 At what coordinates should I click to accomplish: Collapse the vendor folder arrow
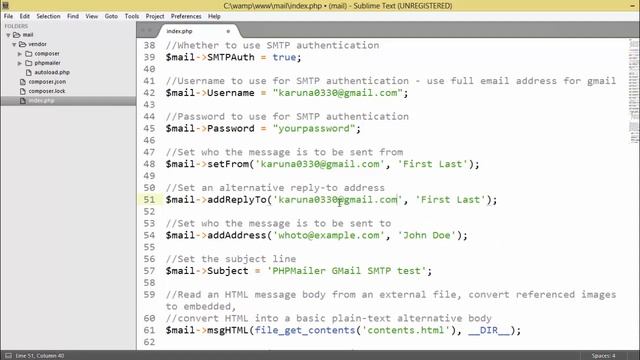pos(14,44)
